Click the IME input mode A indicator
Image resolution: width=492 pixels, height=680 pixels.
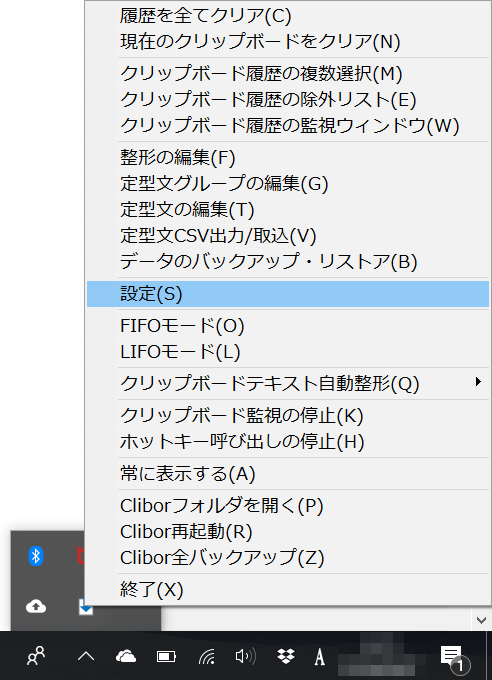pos(320,657)
